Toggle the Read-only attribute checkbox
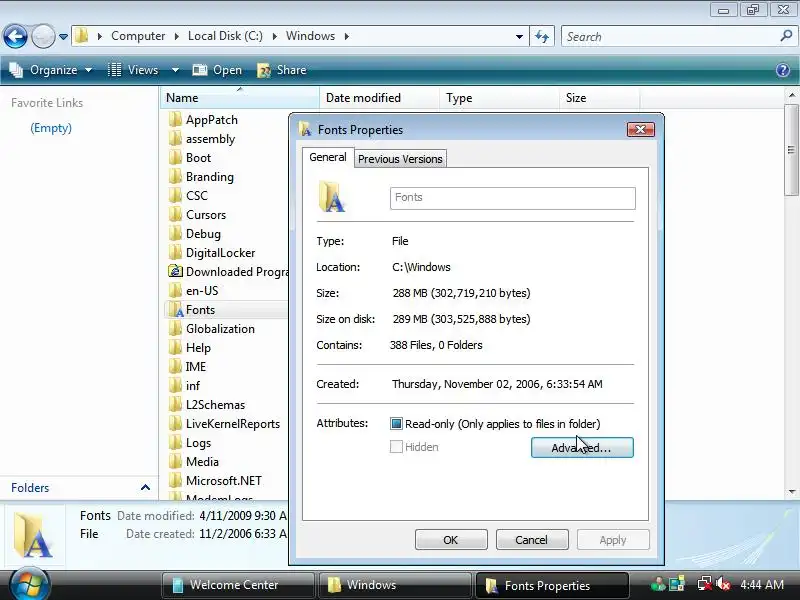Screen dimensions: 800x600 pyautogui.click(x=396, y=423)
